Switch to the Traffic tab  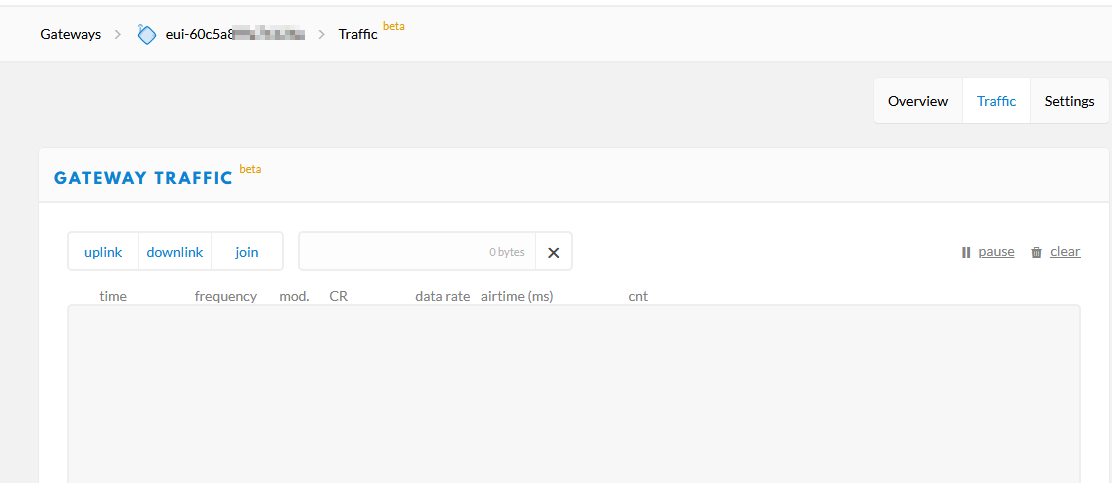pyautogui.click(x=996, y=101)
